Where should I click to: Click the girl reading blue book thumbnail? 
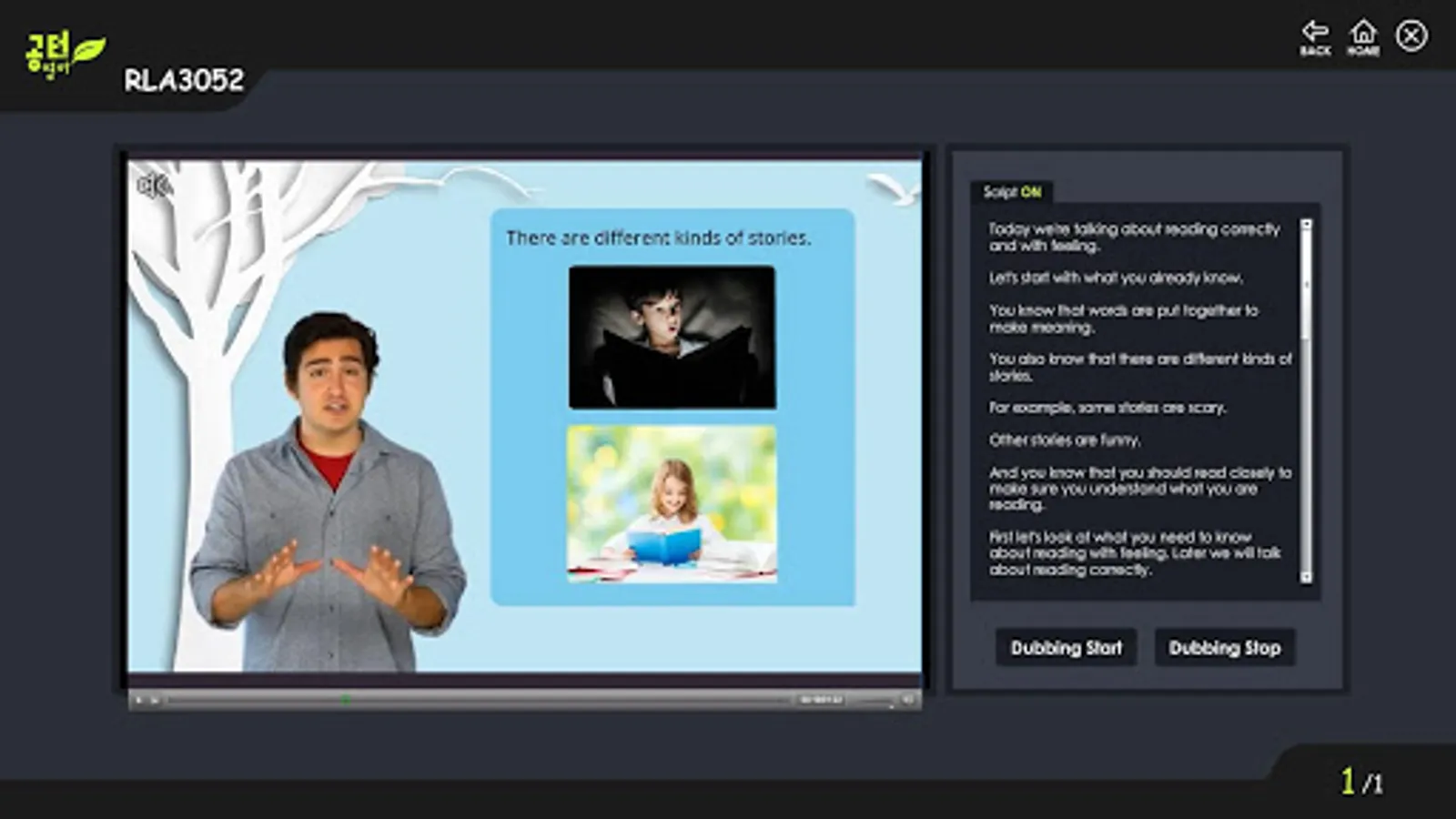click(x=672, y=504)
